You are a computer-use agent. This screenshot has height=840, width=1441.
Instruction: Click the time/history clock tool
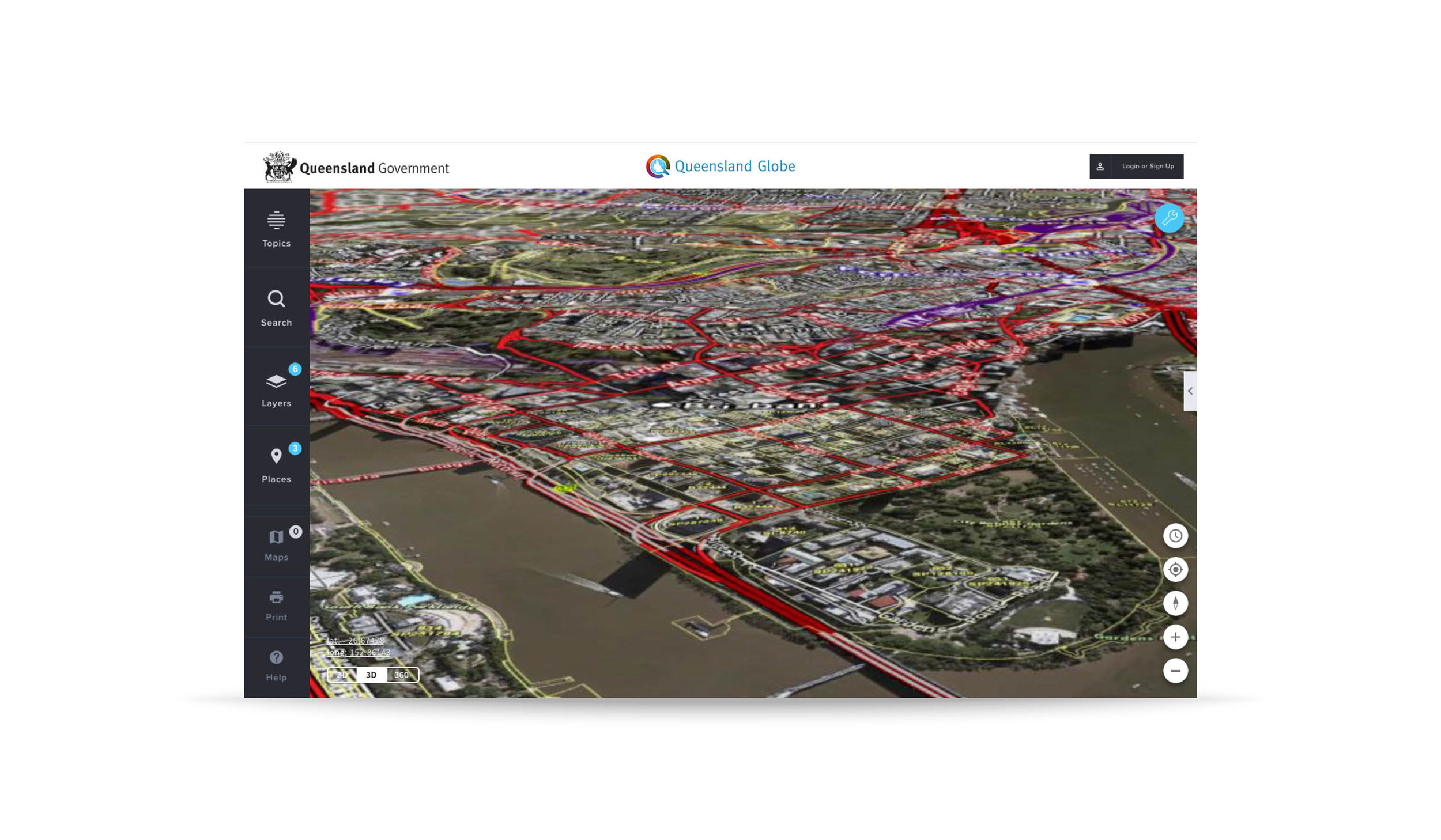click(x=1176, y=535)
